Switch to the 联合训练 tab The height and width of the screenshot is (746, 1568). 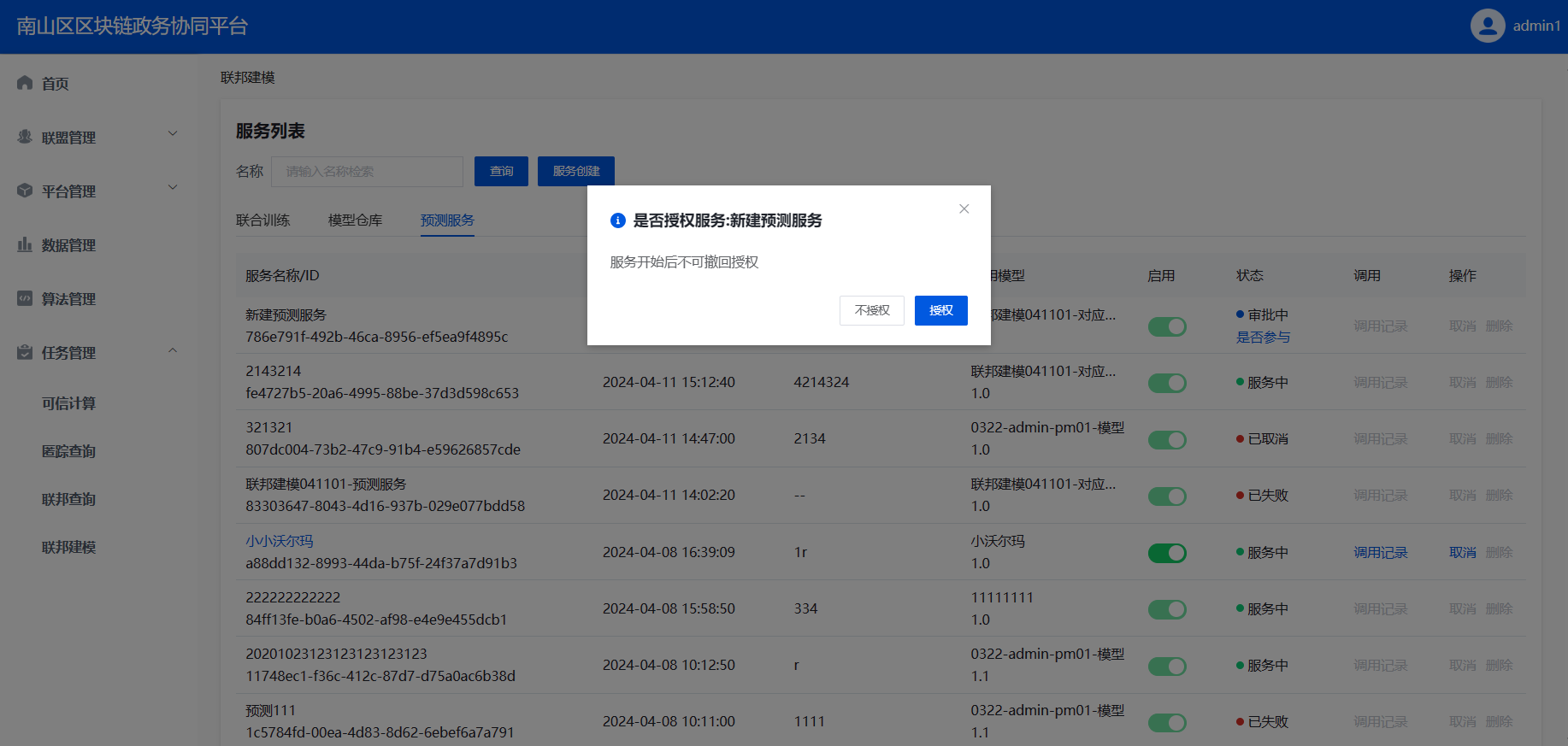click(x=262, y=220)
